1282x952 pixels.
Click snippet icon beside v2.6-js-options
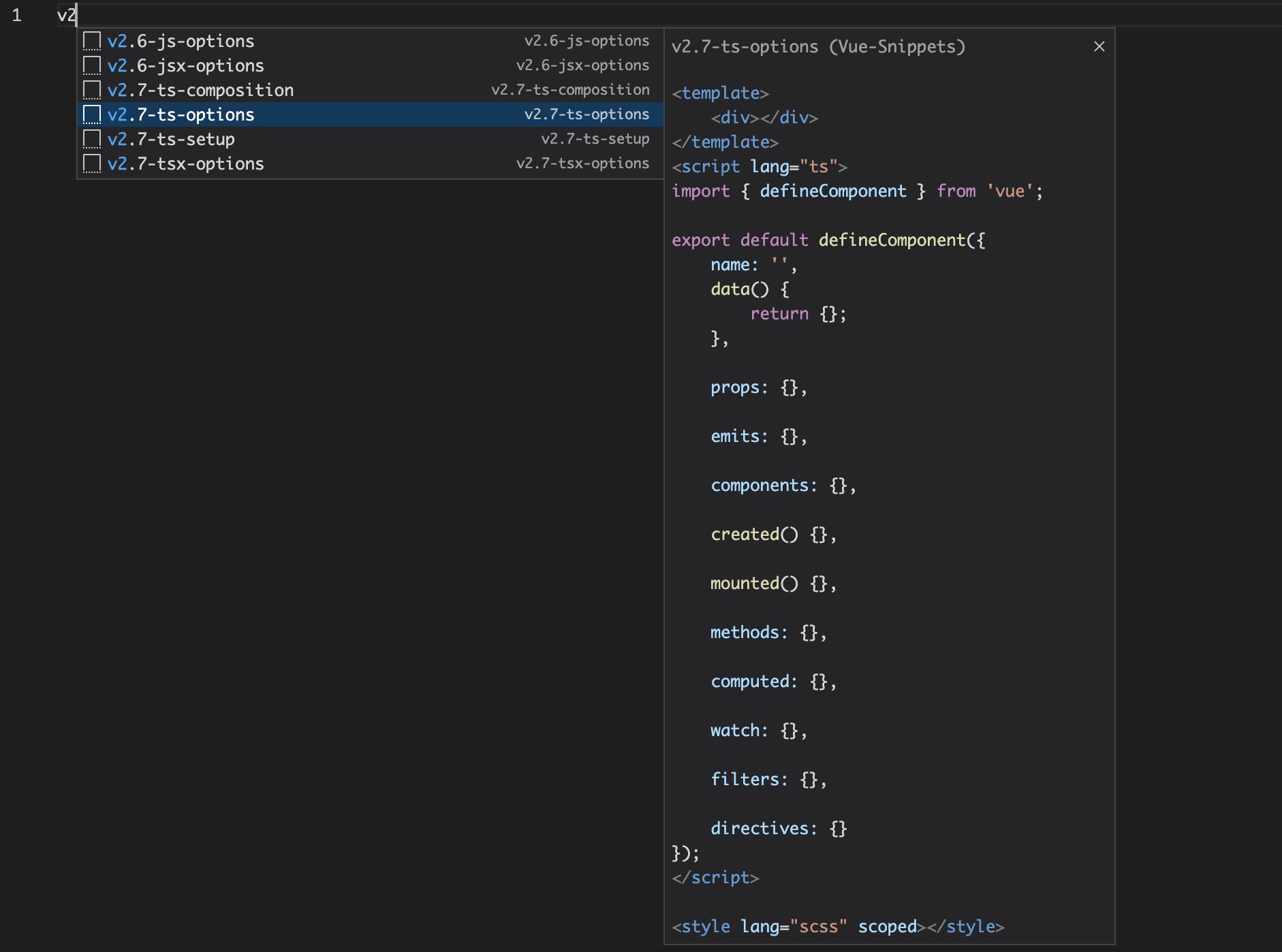pyautogui.click(x=92, y=42)
